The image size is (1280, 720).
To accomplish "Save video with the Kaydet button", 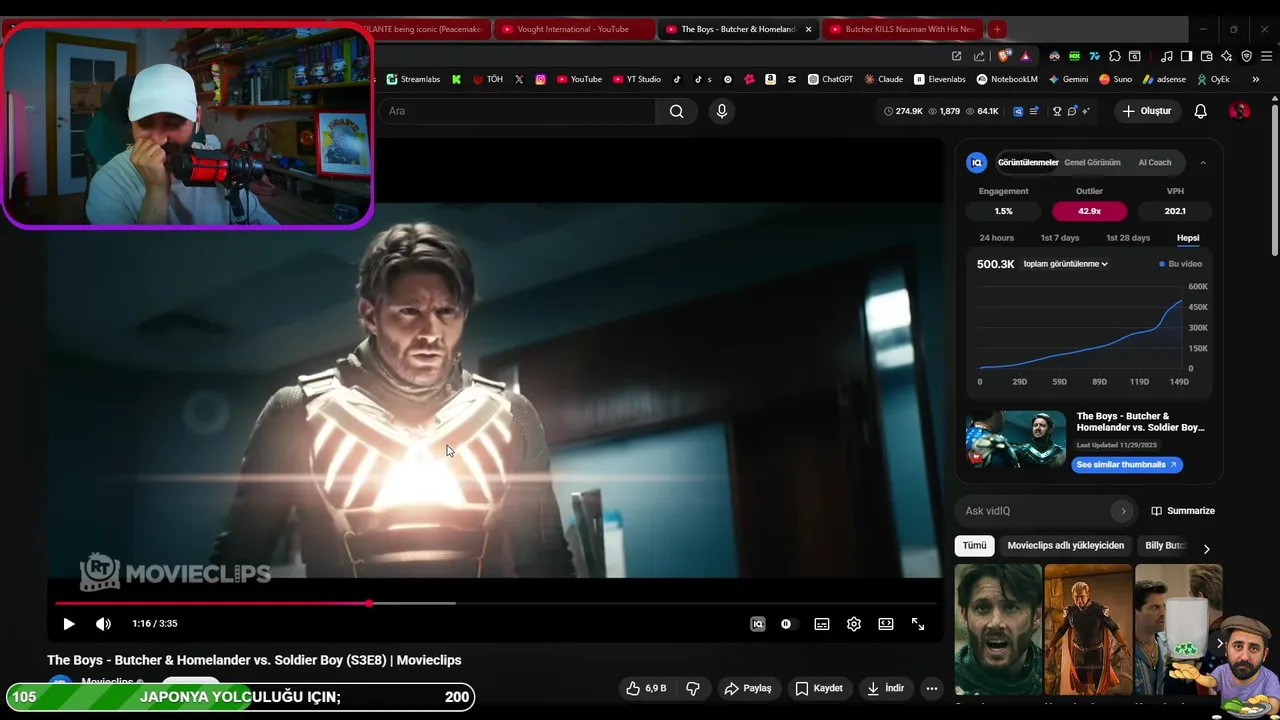I will (819, 688).
